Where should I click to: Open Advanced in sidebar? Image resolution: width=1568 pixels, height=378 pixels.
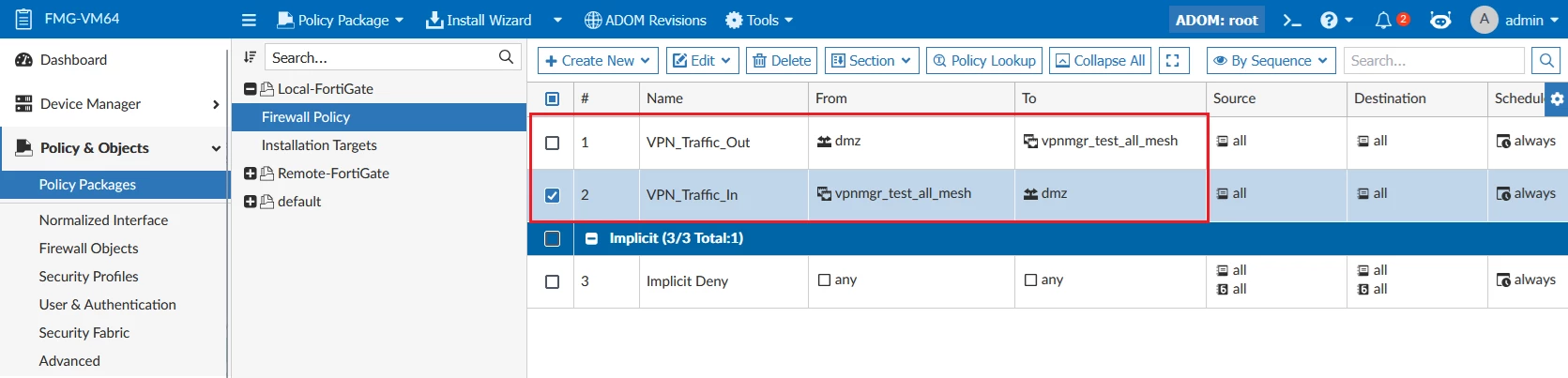point(69,361)
